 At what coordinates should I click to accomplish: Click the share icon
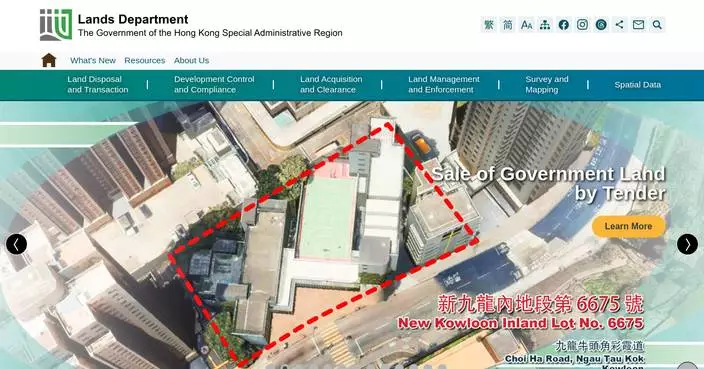[x=620, y=25]
